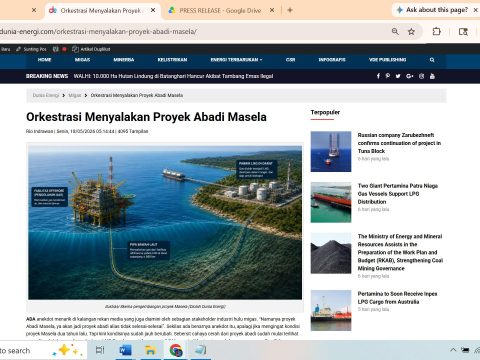Open the coal pile thumbnail
This screenshot has height=360, width=480.
coord(331,253)
